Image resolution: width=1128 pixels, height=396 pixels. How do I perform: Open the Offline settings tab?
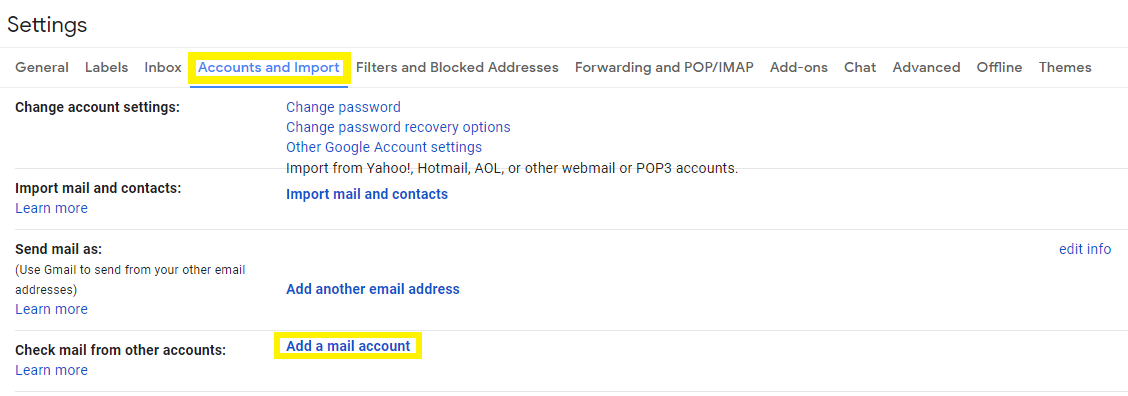click(x=999, y=68)
